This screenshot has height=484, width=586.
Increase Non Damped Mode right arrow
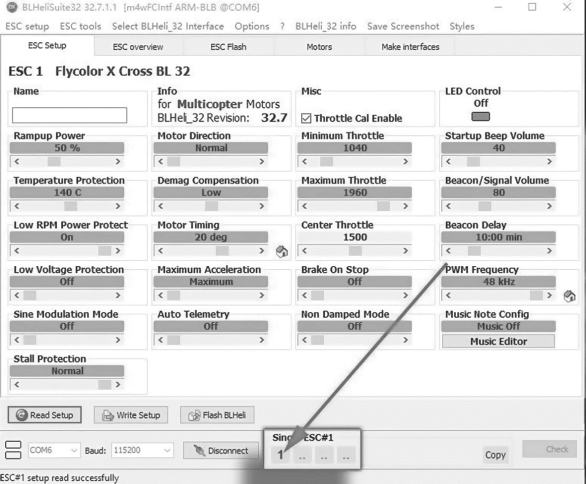point(406,340)
